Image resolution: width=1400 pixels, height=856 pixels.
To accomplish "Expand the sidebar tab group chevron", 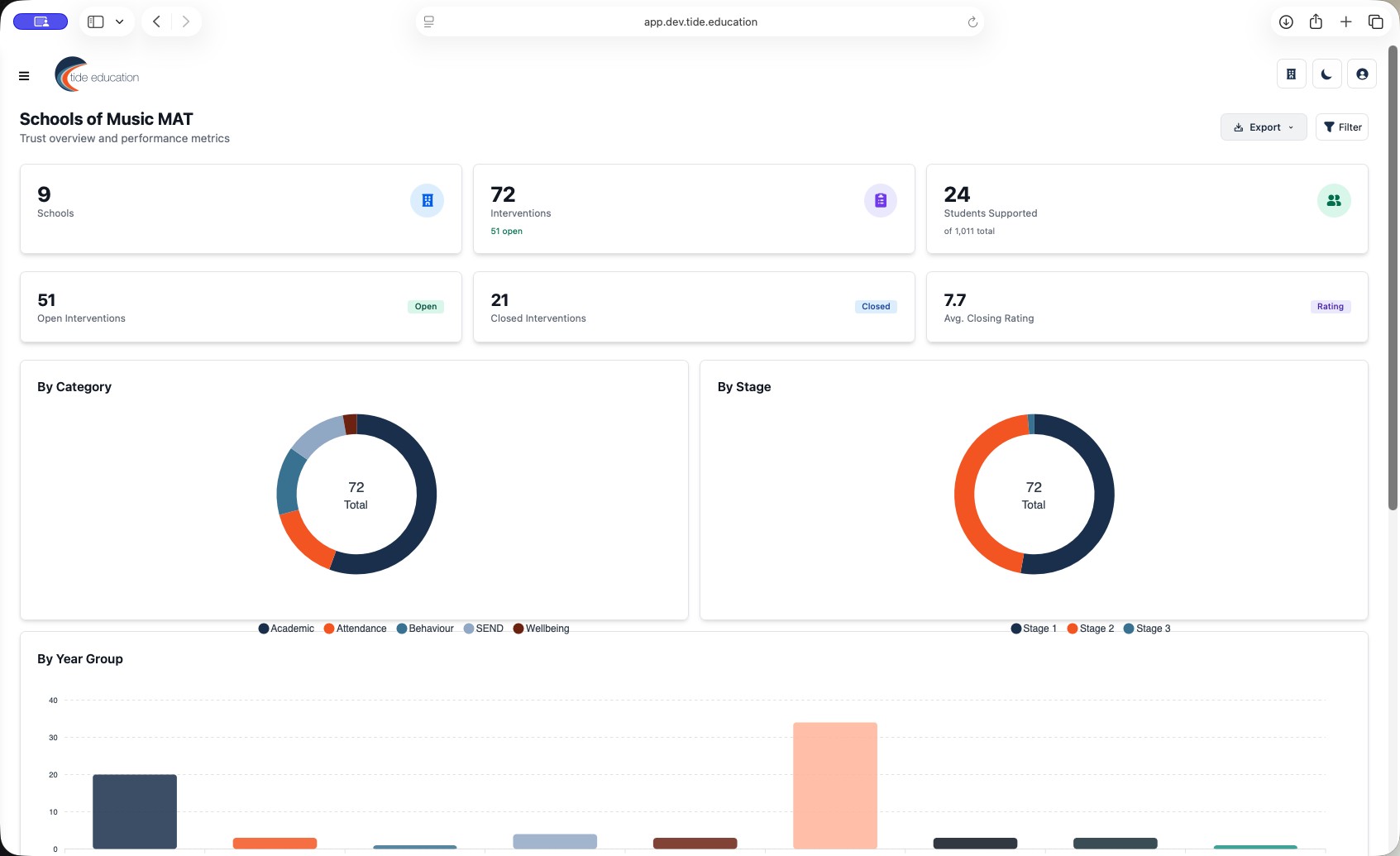I will [x=119, y=22].
